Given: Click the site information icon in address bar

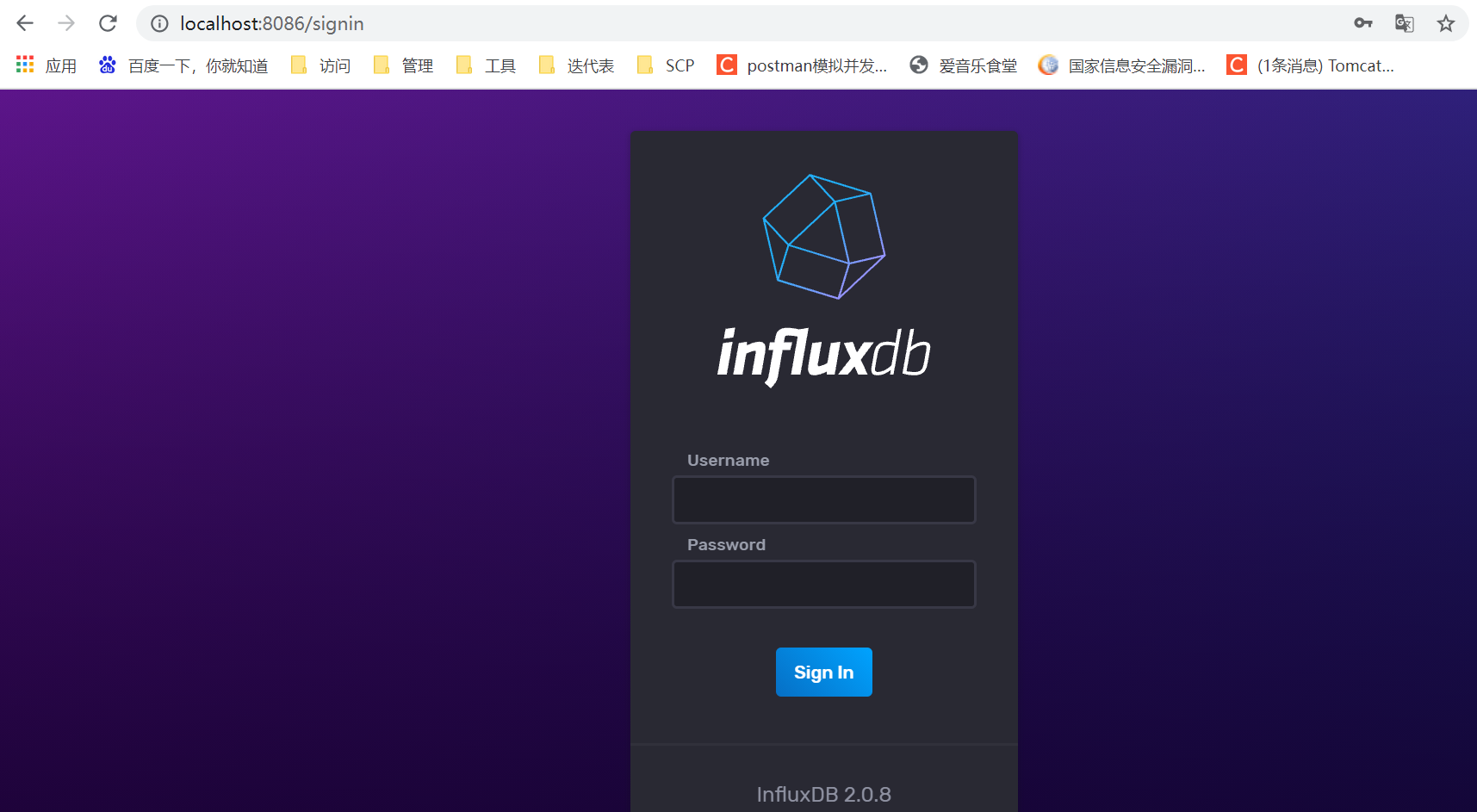Looking at the screenshot, I should pyautogui.click(x=158, y=23).
